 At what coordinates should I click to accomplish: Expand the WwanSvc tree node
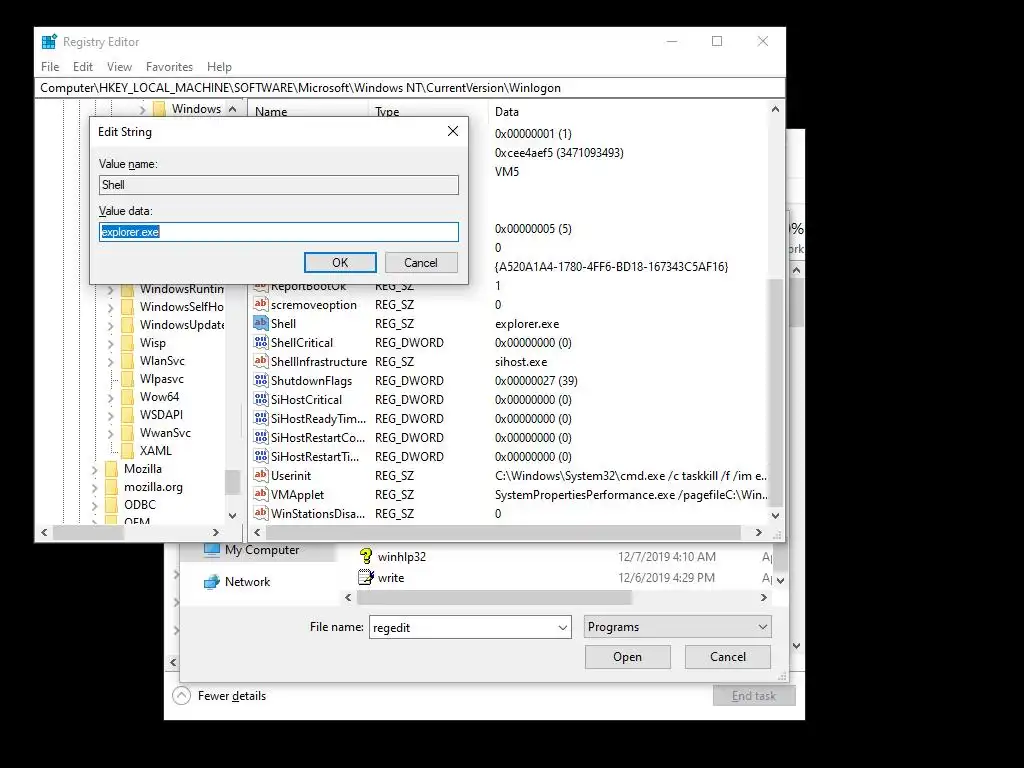[110, 433]
